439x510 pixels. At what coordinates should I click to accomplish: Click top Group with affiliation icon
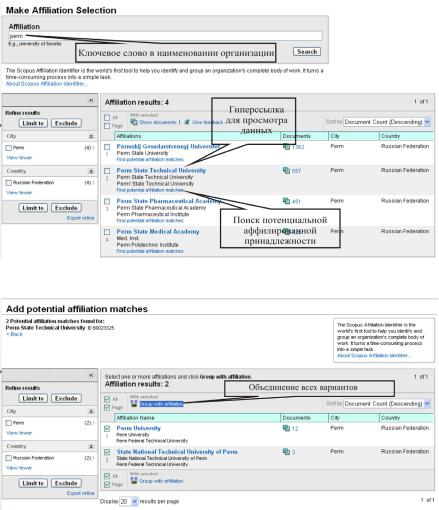click(134, 404)
